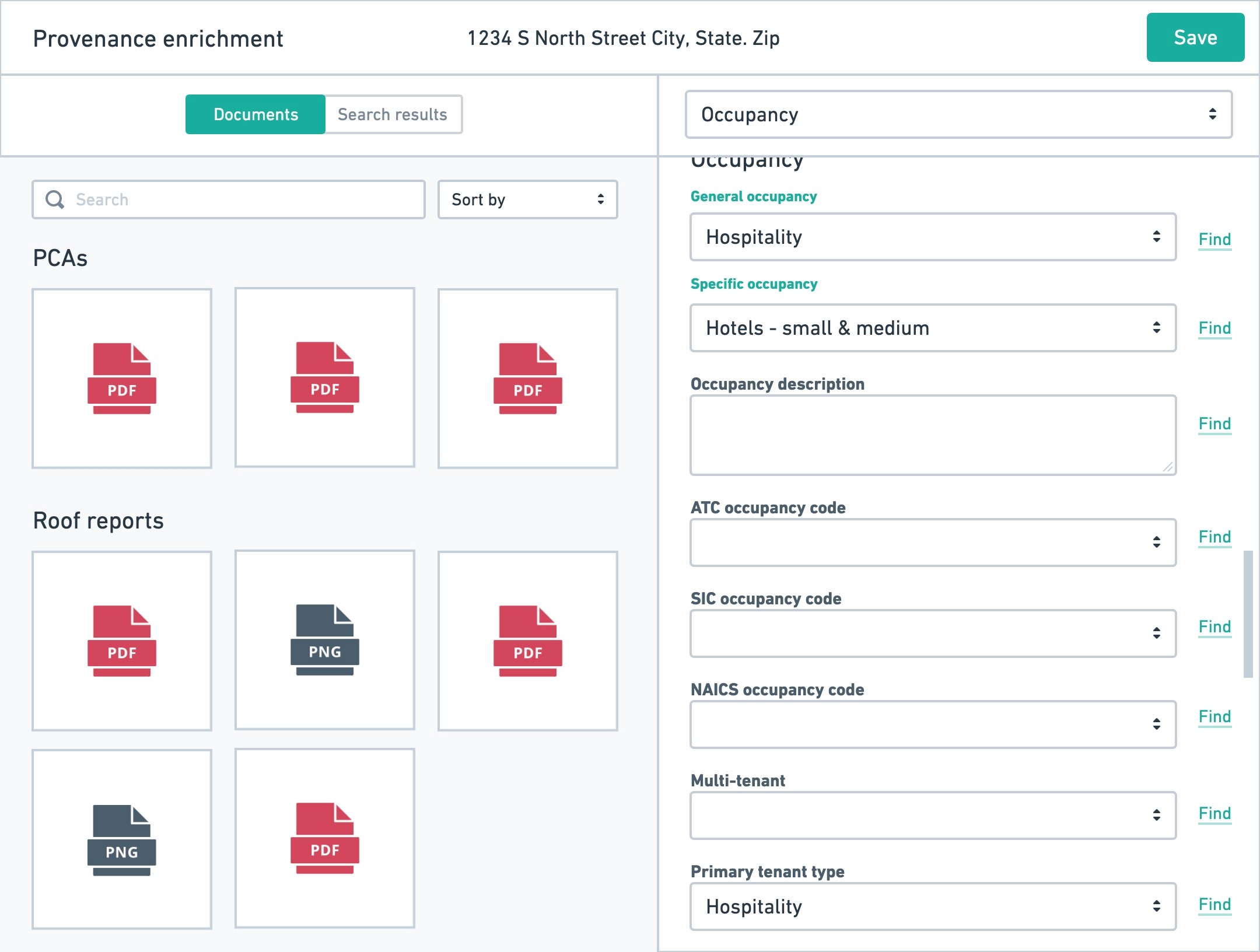Viewport: 1260px width, 952px height.
Task: Expand the Multi-tenant dropdown
Action: (x=932, y=815)
